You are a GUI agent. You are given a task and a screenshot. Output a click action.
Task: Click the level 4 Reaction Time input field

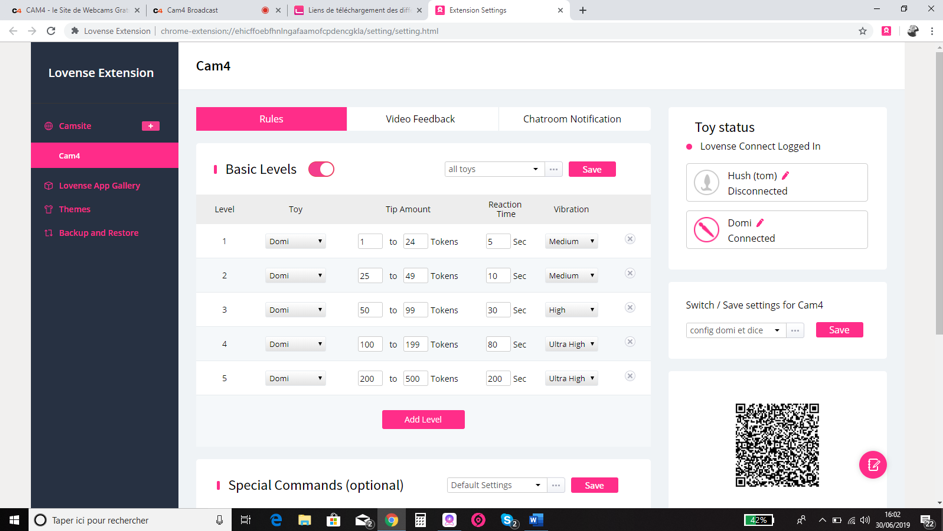pyautogui.click(x=497, y=344)
